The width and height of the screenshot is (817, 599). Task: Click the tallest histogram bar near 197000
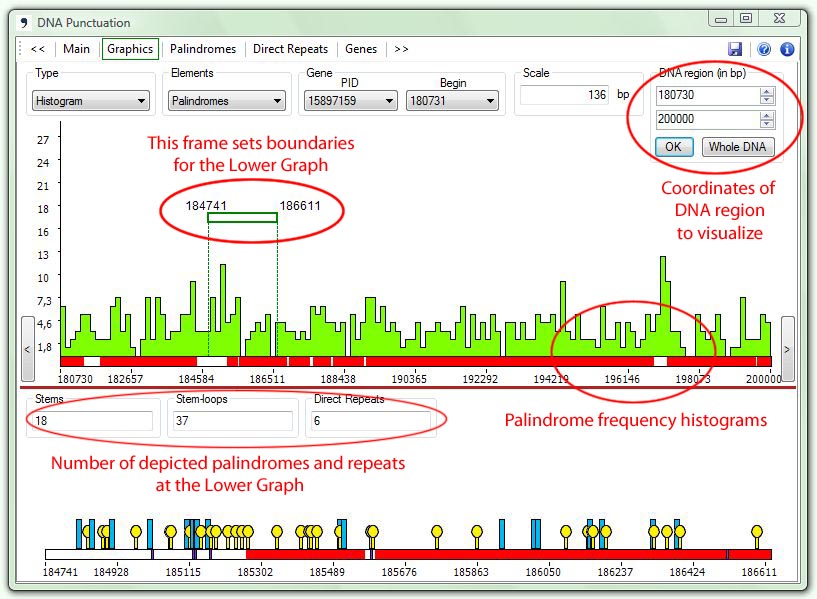(x=663, y=306)
